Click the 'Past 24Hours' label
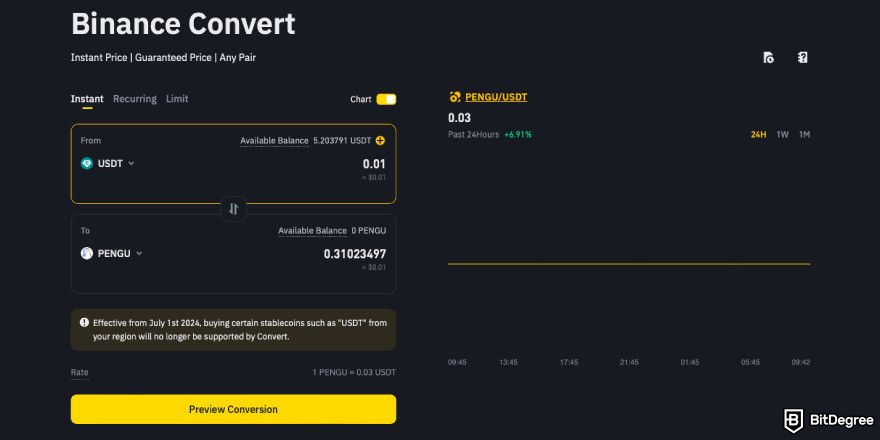Screen dimensions: 880x440 pyautogui.click(x=473, y=135)
